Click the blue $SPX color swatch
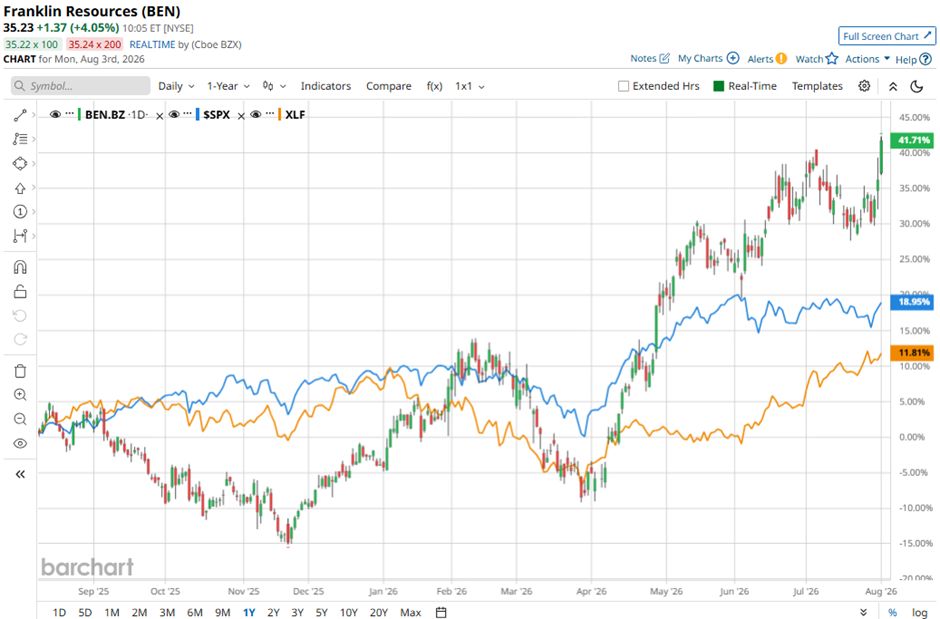This screenshot has height=619, width=940. (197, 114)
